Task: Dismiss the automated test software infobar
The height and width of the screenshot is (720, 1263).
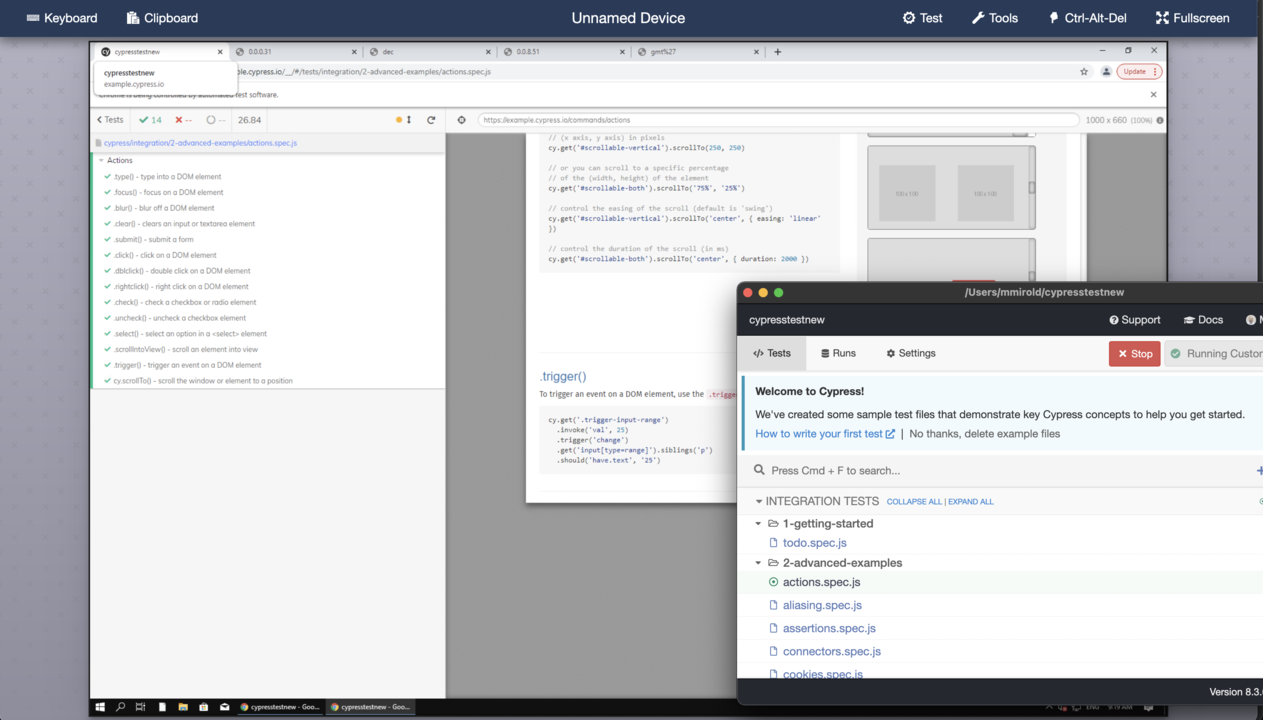Action: [x=1153, y=95]
